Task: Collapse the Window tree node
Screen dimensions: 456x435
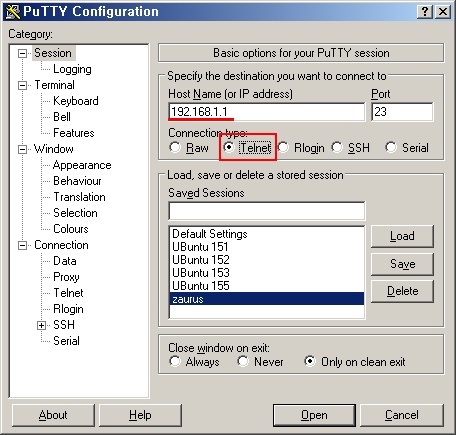Action: pos(22,149)
